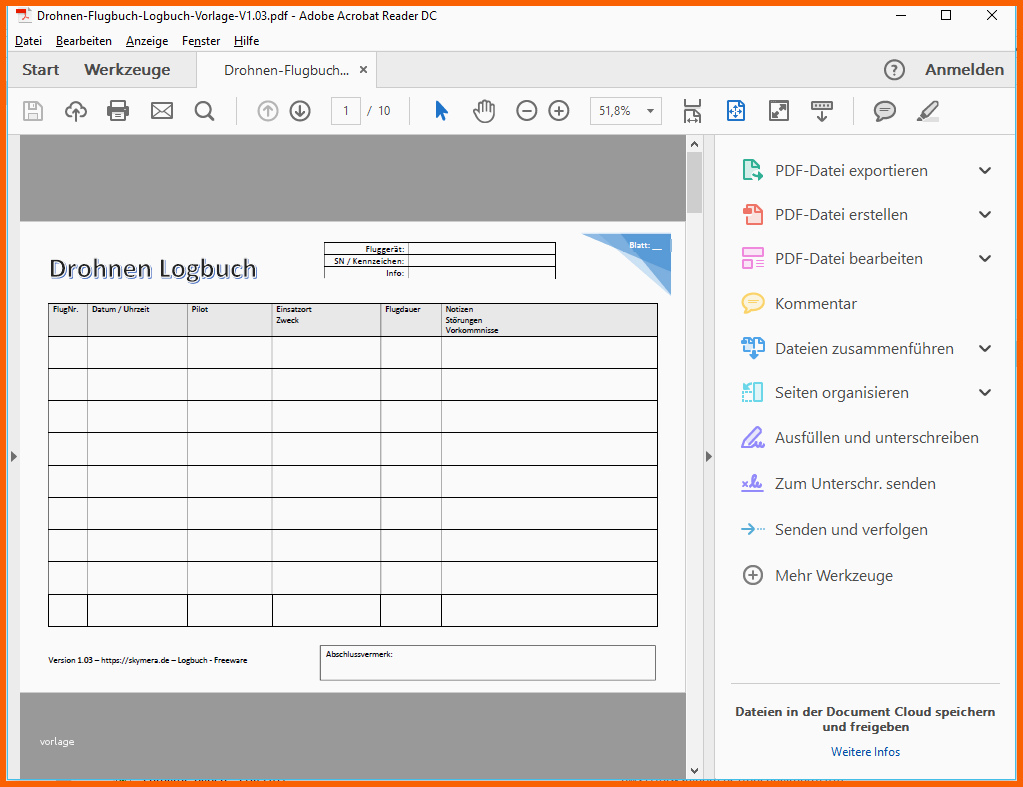
Task: Zoom out with minus button
Action: coord(527,111)
